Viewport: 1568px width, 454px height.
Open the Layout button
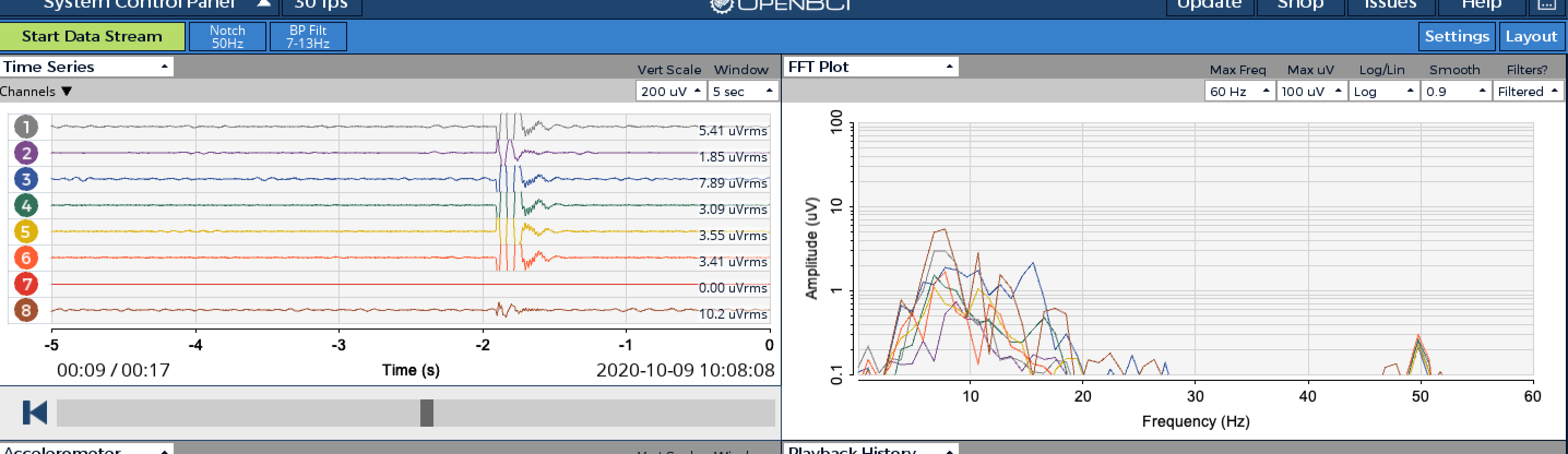point(1530,37)
